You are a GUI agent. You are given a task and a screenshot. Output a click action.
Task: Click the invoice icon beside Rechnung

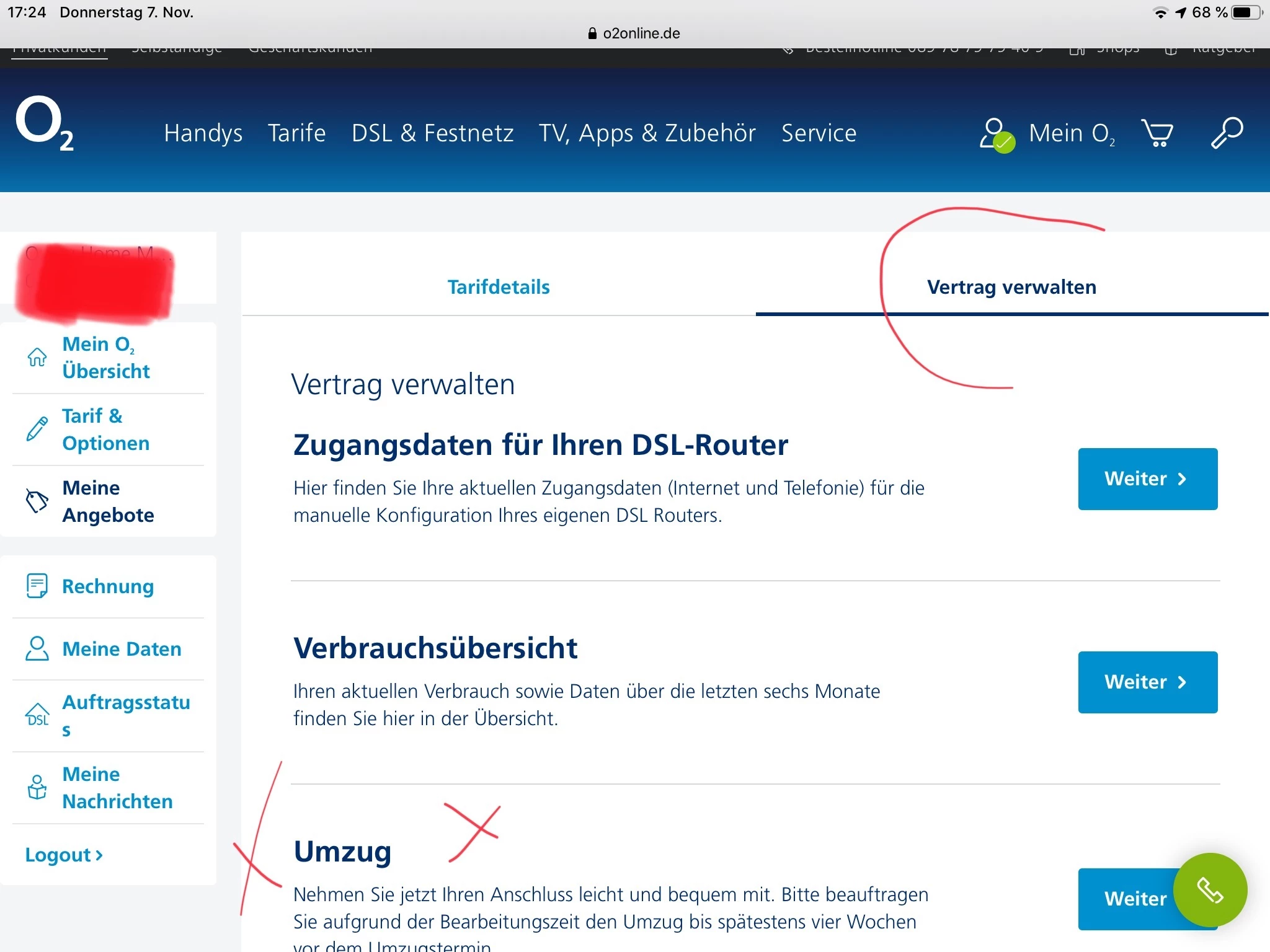tap(37, 586)
